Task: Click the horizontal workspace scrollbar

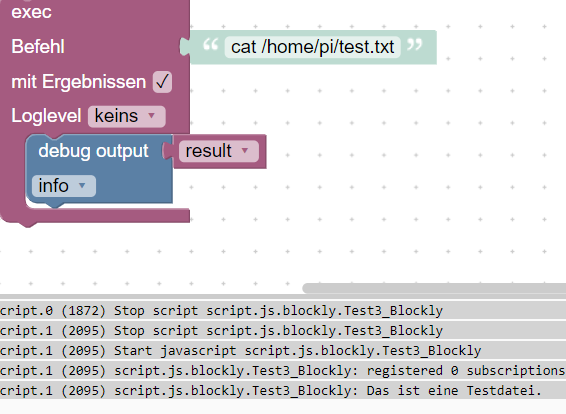Action: pyautogui.click(x=434, y=288)
